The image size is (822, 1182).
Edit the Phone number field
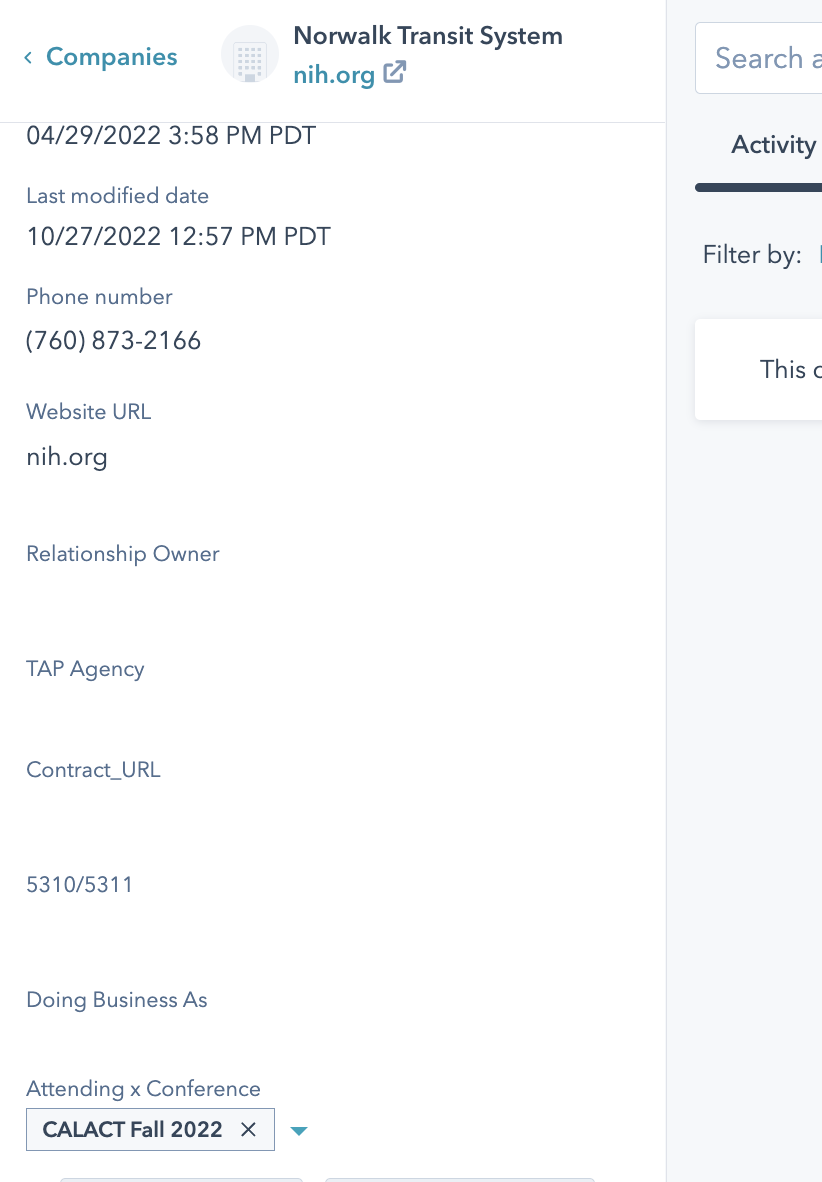[113, 340]
